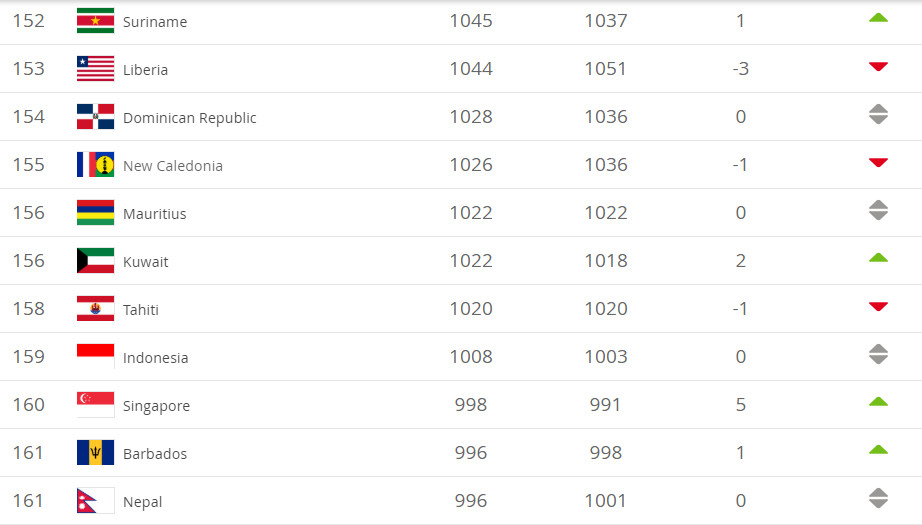Viewport: 922px width, 525px height.
Task: Click Singapore's green up arrow
Action: click(x=878, y=402)
